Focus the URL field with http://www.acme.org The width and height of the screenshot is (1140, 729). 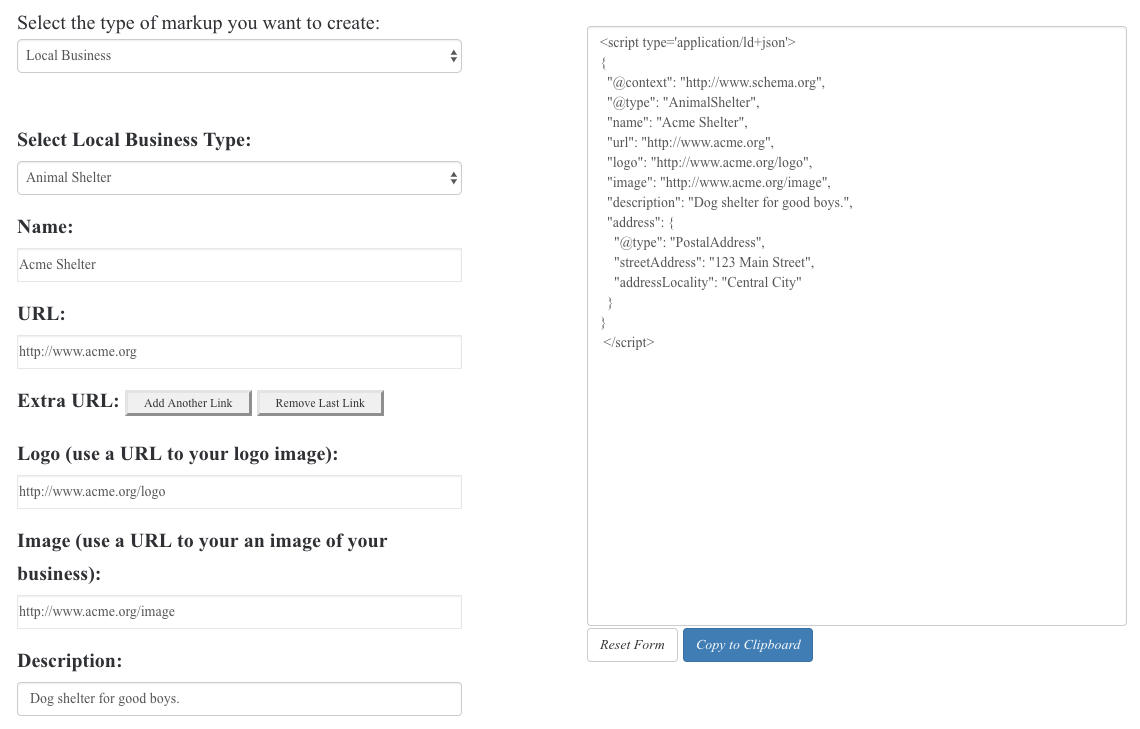[x=239, y=352]
